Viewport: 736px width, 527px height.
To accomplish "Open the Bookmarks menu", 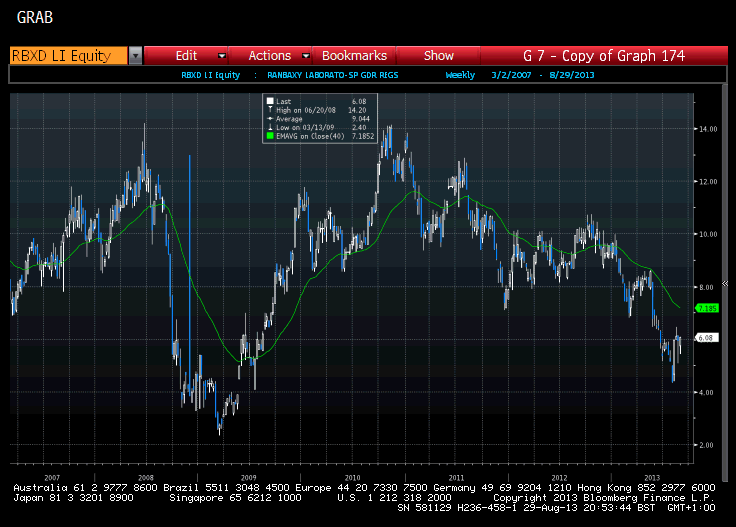I will click(x=354, y=56).
